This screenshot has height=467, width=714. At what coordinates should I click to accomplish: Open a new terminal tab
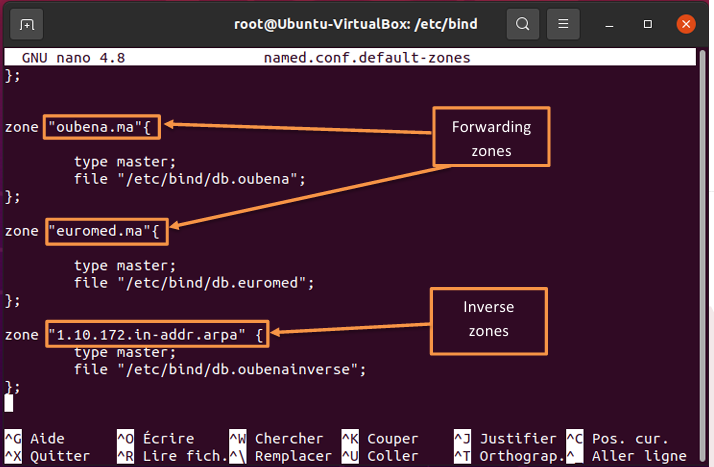point(27,23)
